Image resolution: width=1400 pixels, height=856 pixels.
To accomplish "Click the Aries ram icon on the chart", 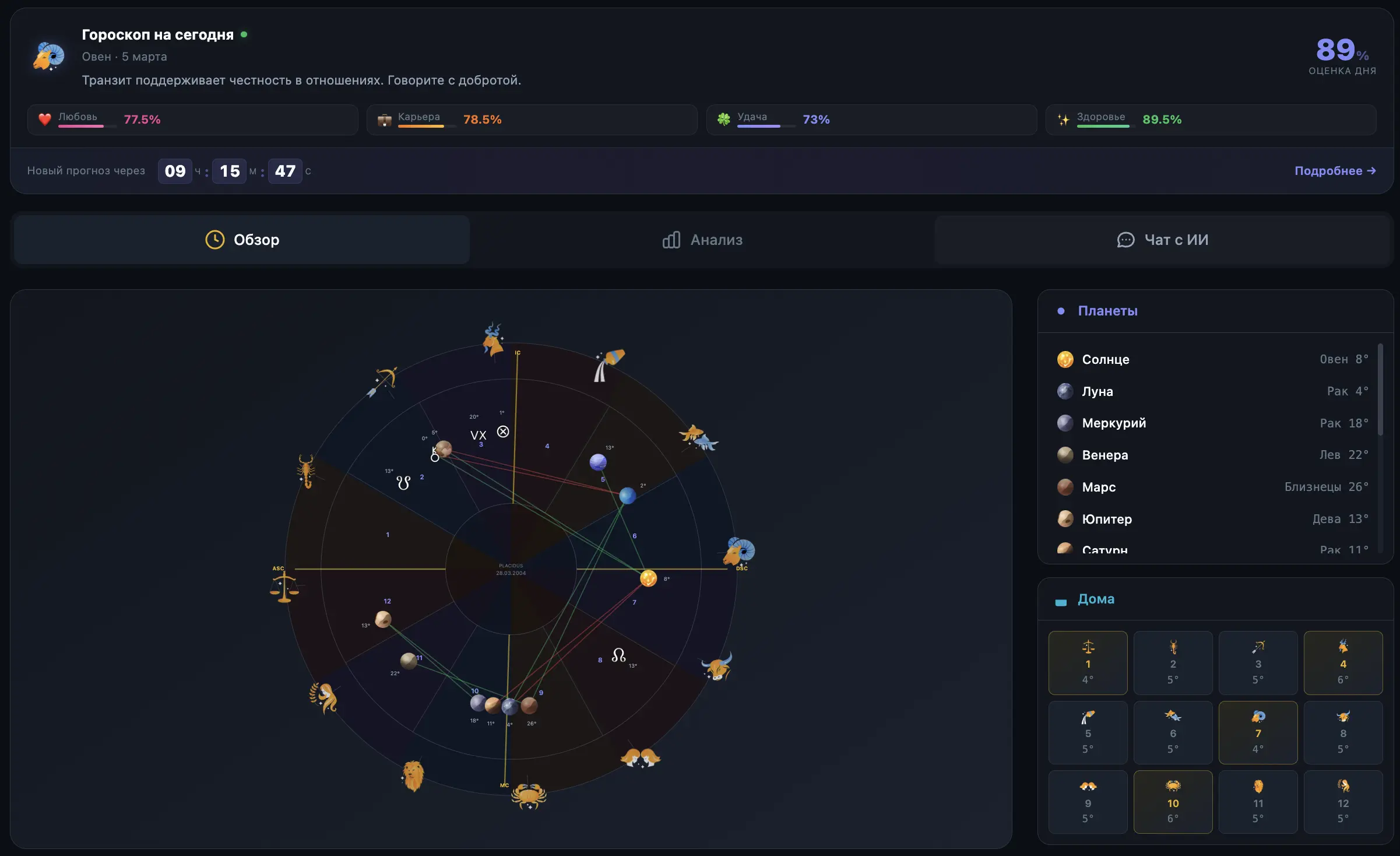I will 738,550.
